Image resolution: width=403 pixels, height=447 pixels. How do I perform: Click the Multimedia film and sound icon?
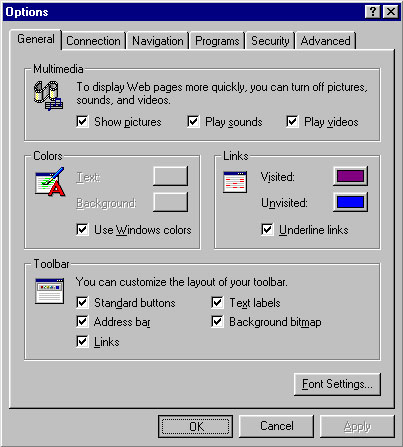pos(48,95)
